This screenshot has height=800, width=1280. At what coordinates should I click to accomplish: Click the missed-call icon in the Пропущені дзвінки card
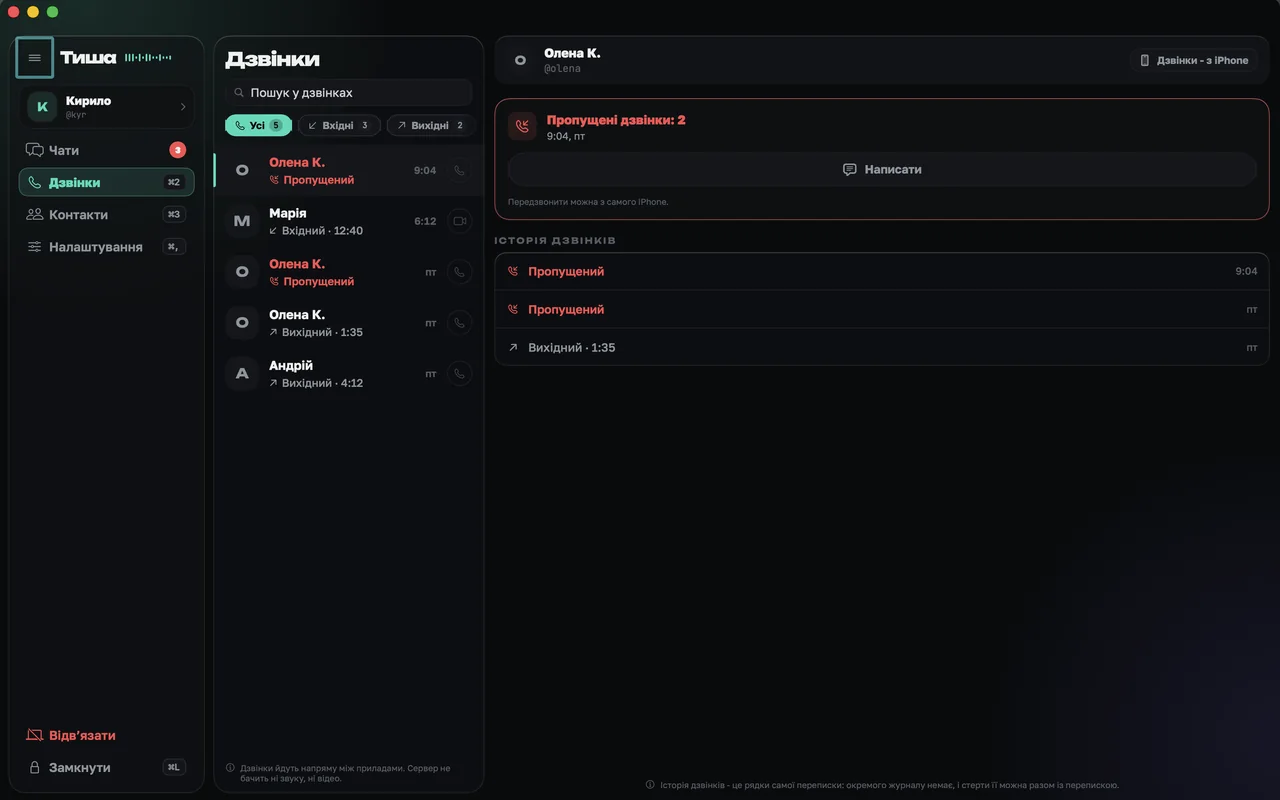click(522, 126)
